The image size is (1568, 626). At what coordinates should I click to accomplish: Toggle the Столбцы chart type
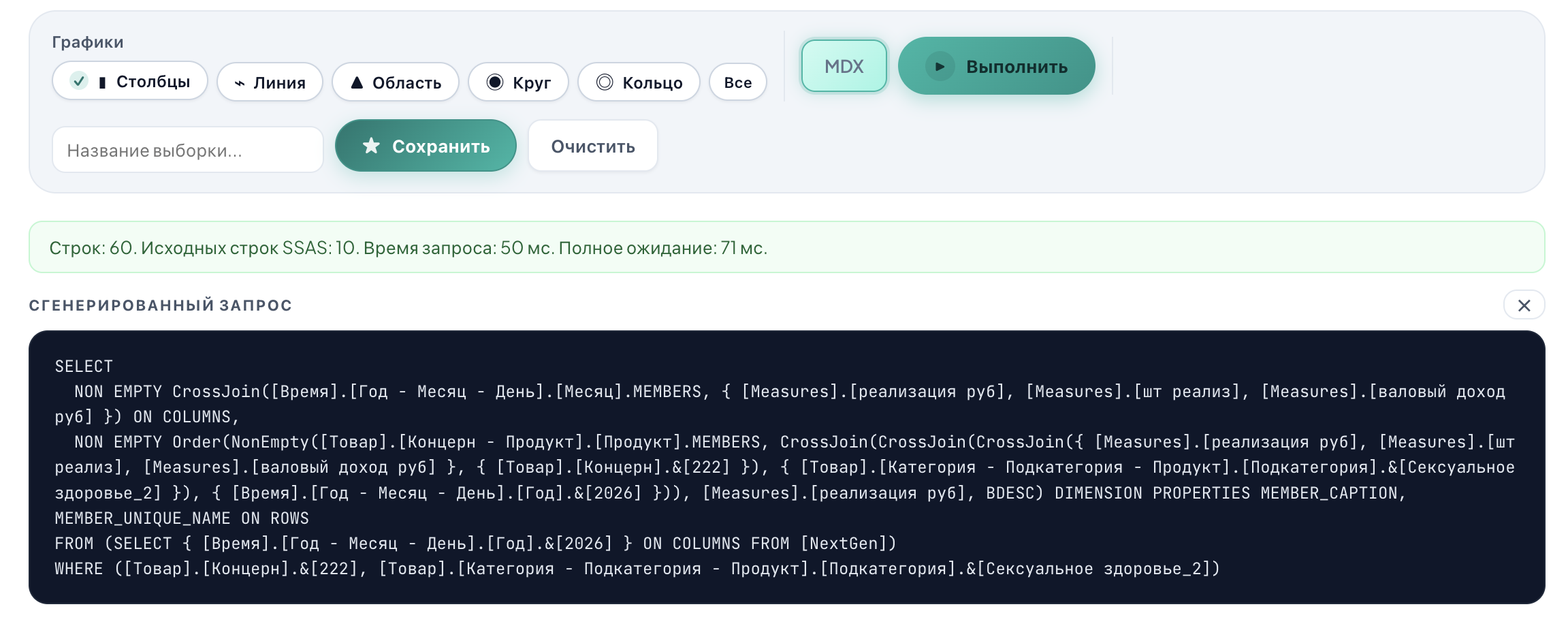pyautogui.click(x=130, y=82)
